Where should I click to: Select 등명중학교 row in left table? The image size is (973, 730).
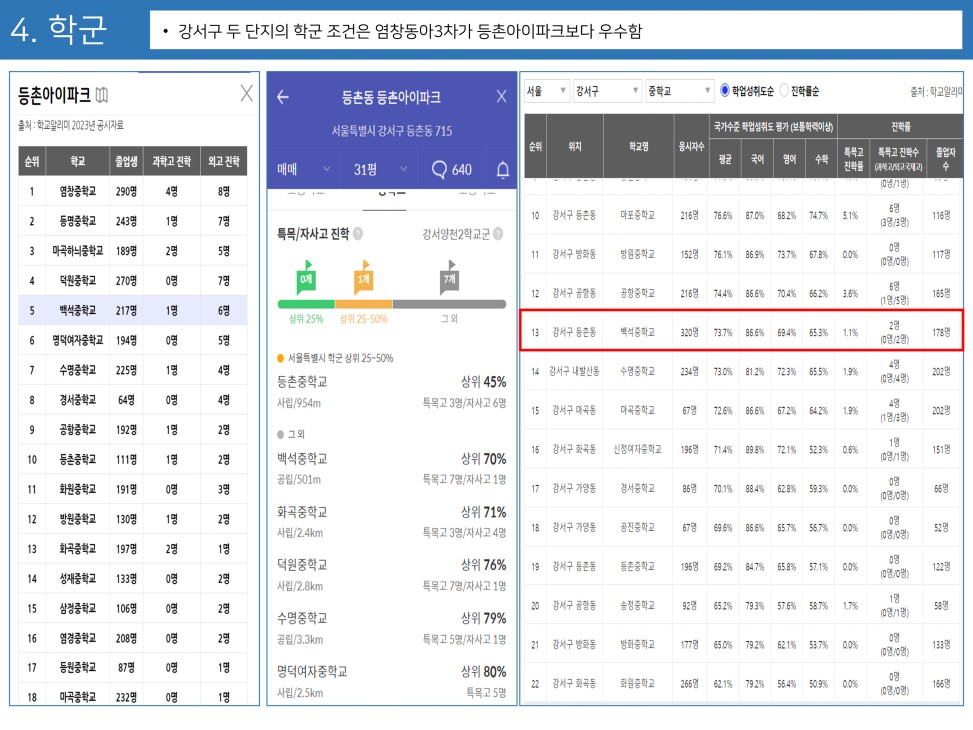tap(133, 221)
